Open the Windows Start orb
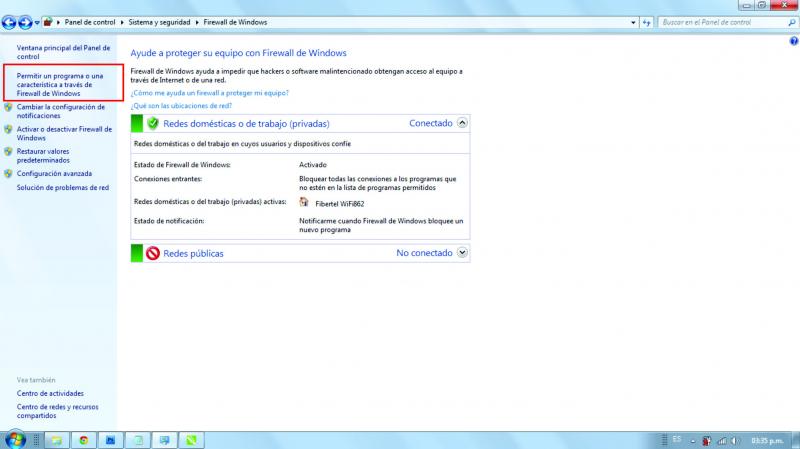 click(14, 440)
